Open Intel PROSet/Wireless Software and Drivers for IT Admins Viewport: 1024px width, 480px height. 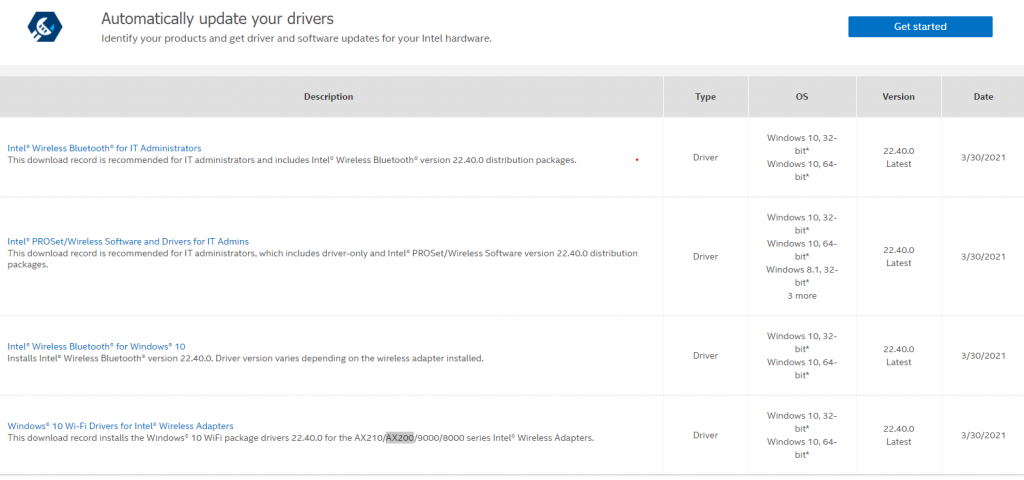128,241
